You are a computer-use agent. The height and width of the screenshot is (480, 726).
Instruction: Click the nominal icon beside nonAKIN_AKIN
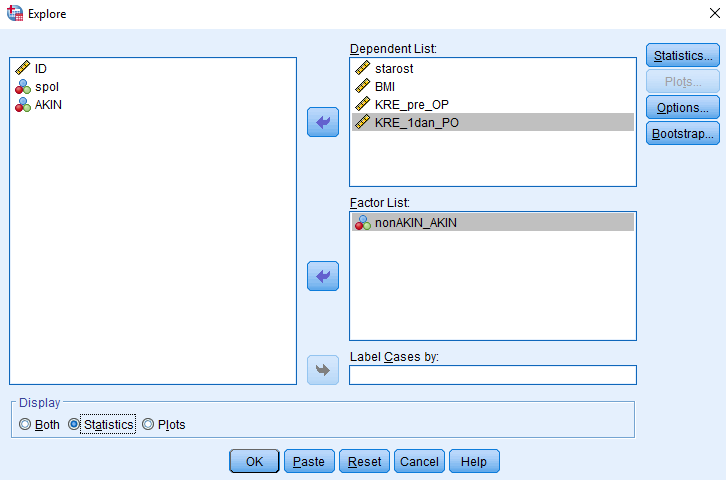point(363,223)
